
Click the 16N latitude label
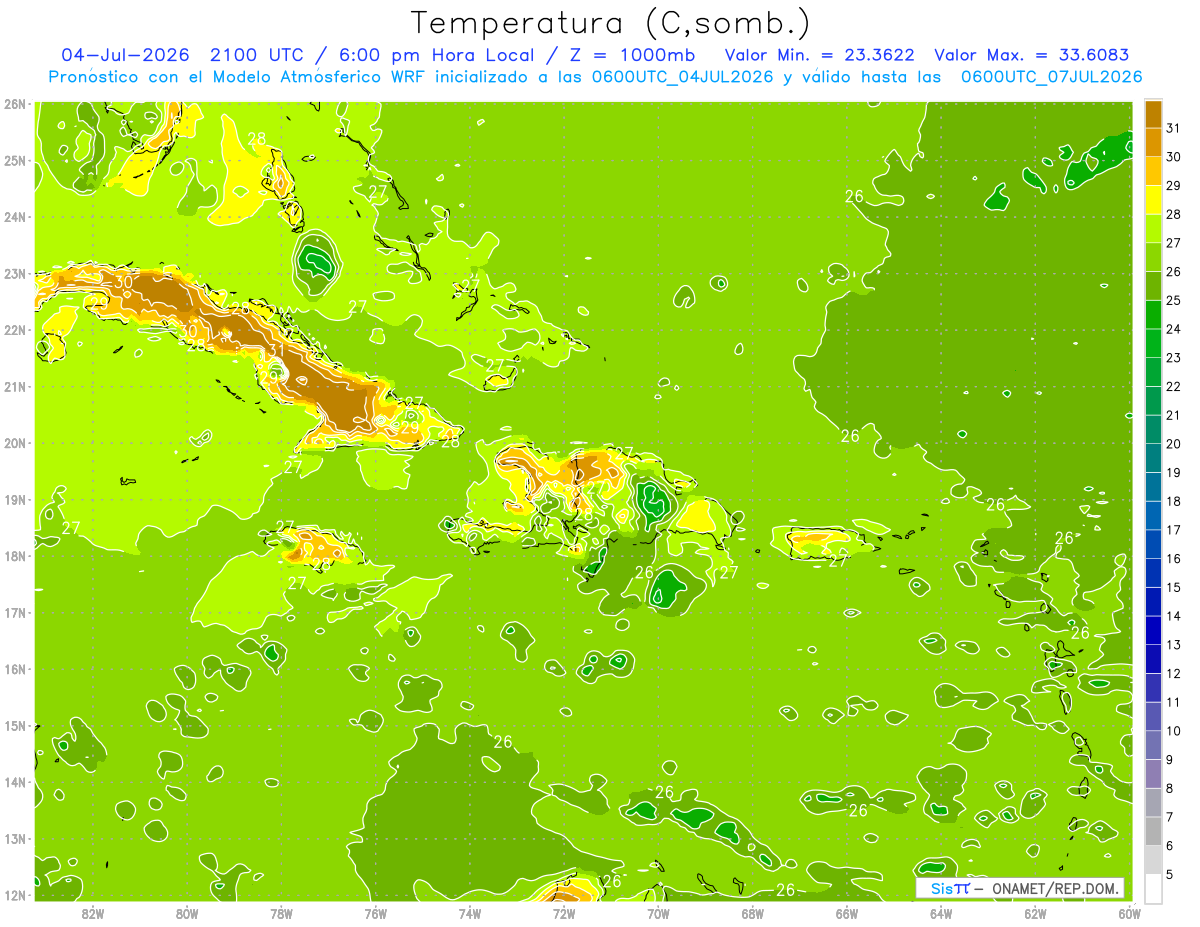(x=14, y=669)
